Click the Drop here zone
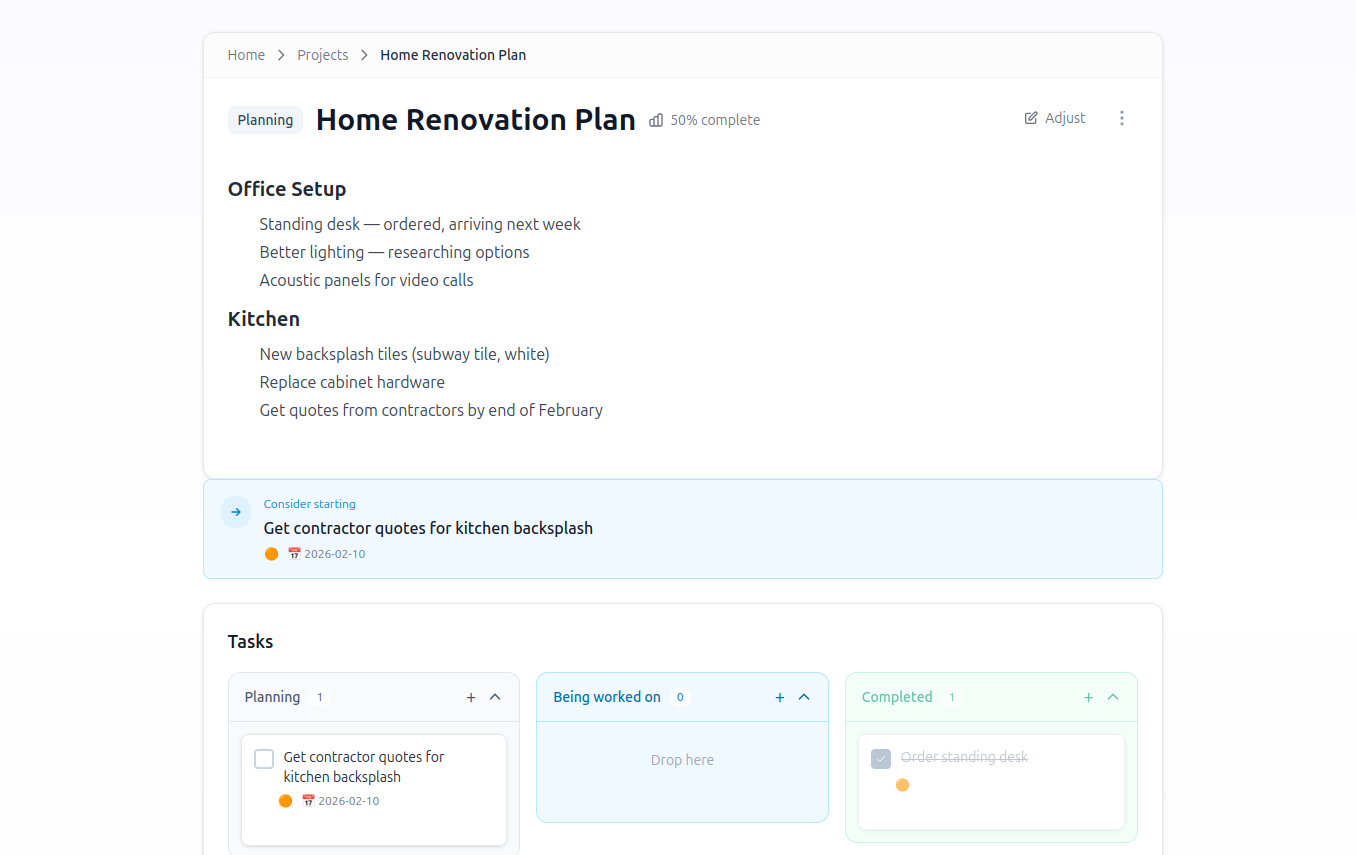Image resolution: width=1356 pixels, height=855 pixels. point(682,760)
